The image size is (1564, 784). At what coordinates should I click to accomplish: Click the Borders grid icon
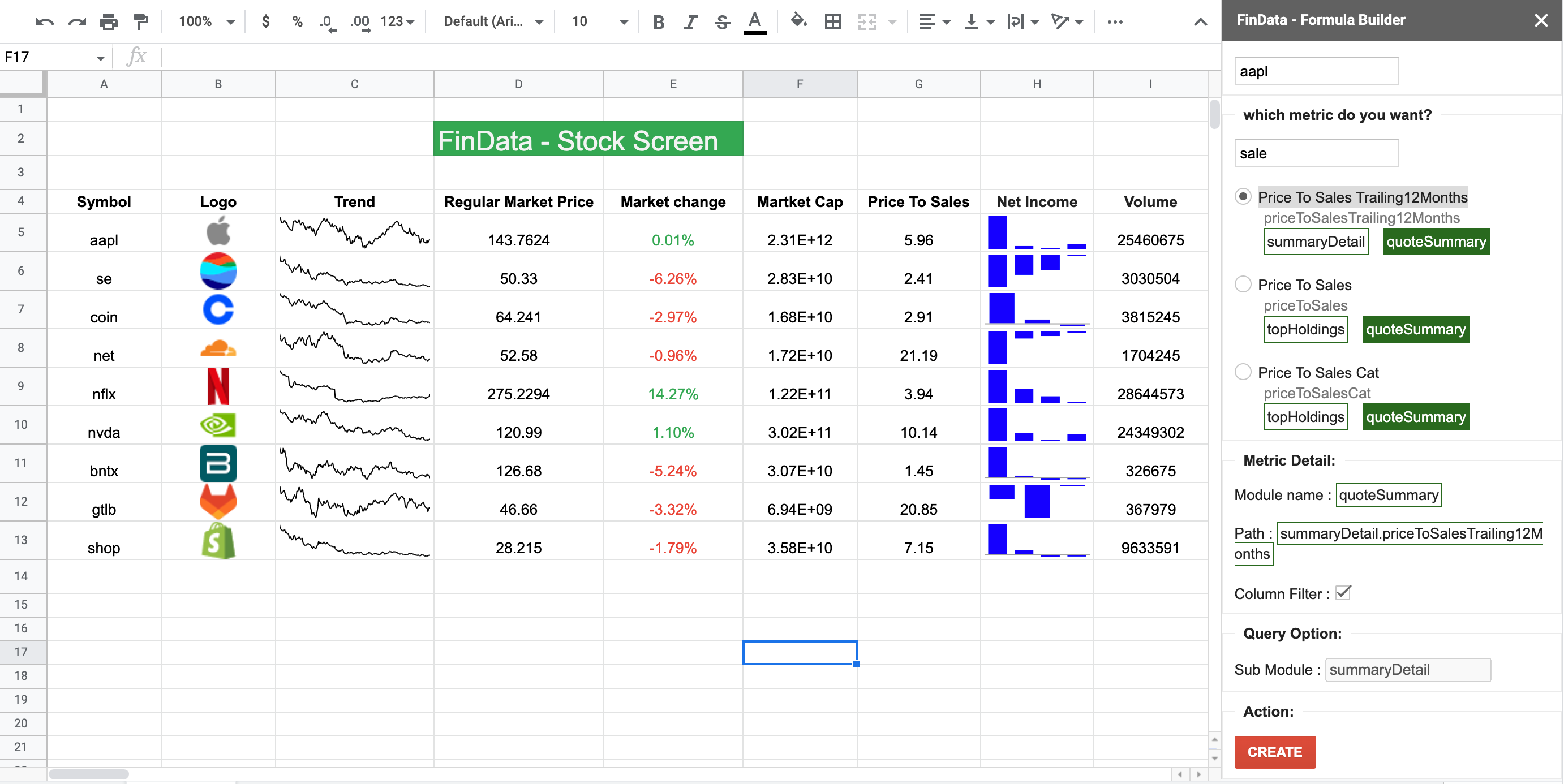833,21
